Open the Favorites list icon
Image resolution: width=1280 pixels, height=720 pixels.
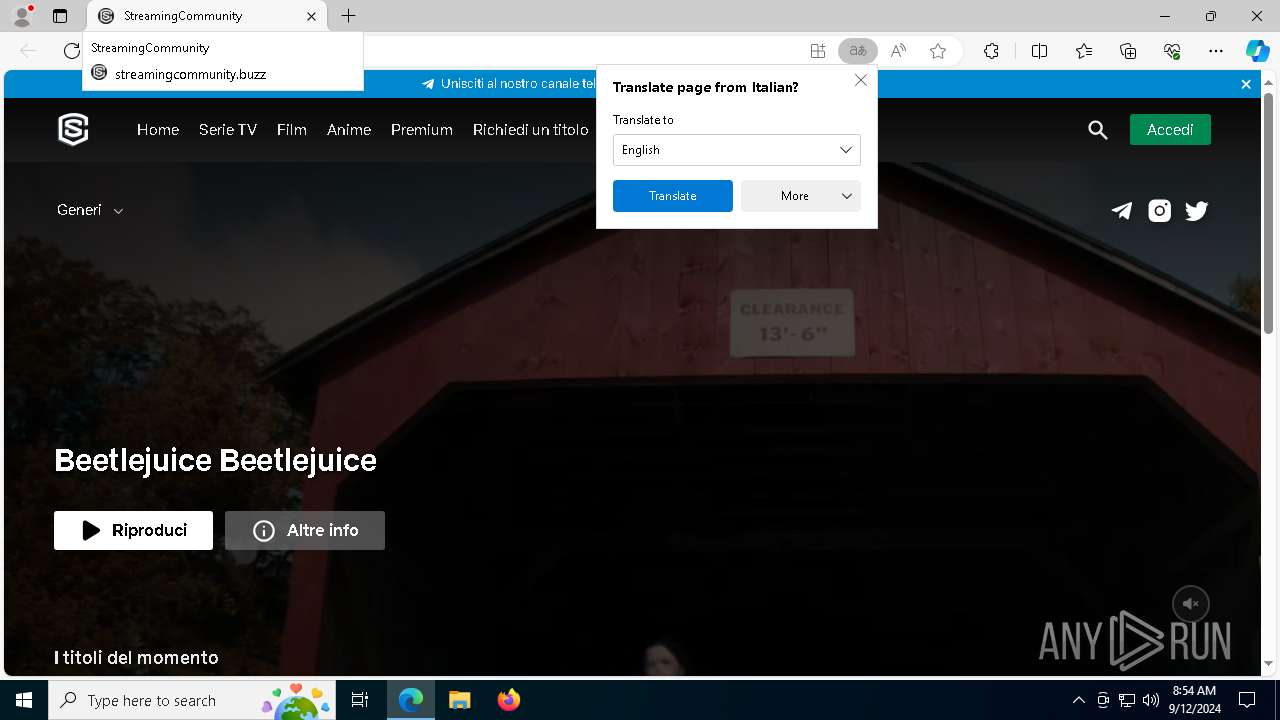[x=1084, y=51]
